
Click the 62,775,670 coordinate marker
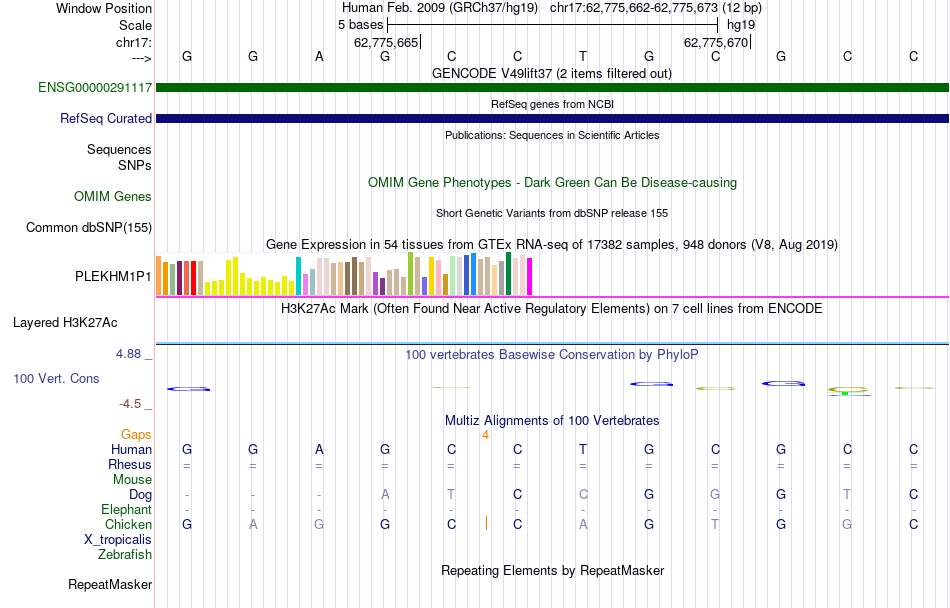pos(716,42)
